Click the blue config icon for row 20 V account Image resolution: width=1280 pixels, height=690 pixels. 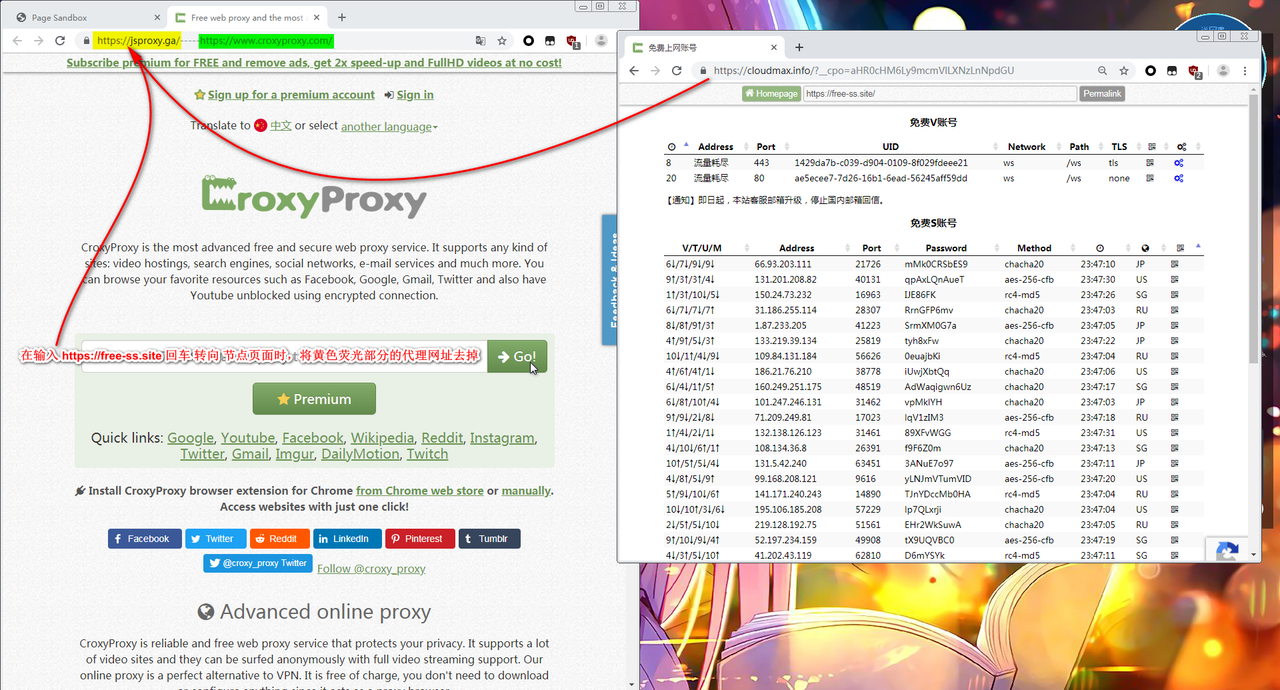pyautogui.click(x=1179, y=178)
